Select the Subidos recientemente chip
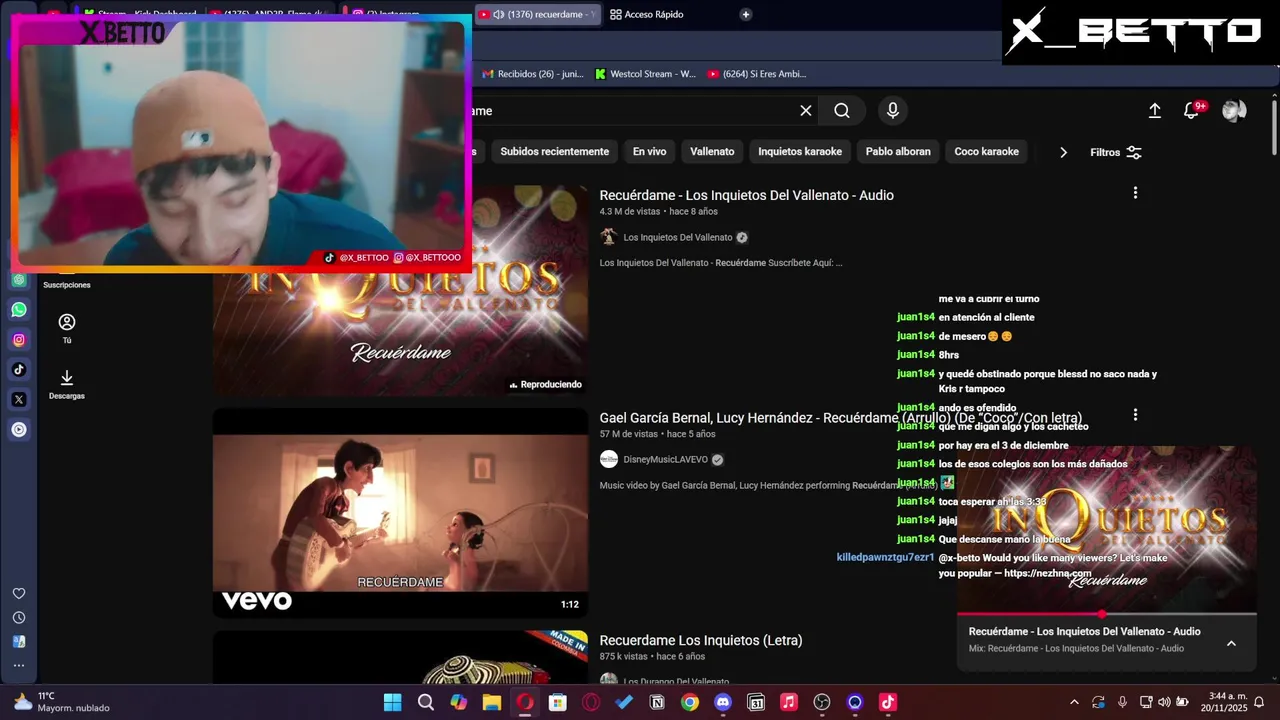Image resolution: width=1280 pixels, height=720 pixels. 555,152
